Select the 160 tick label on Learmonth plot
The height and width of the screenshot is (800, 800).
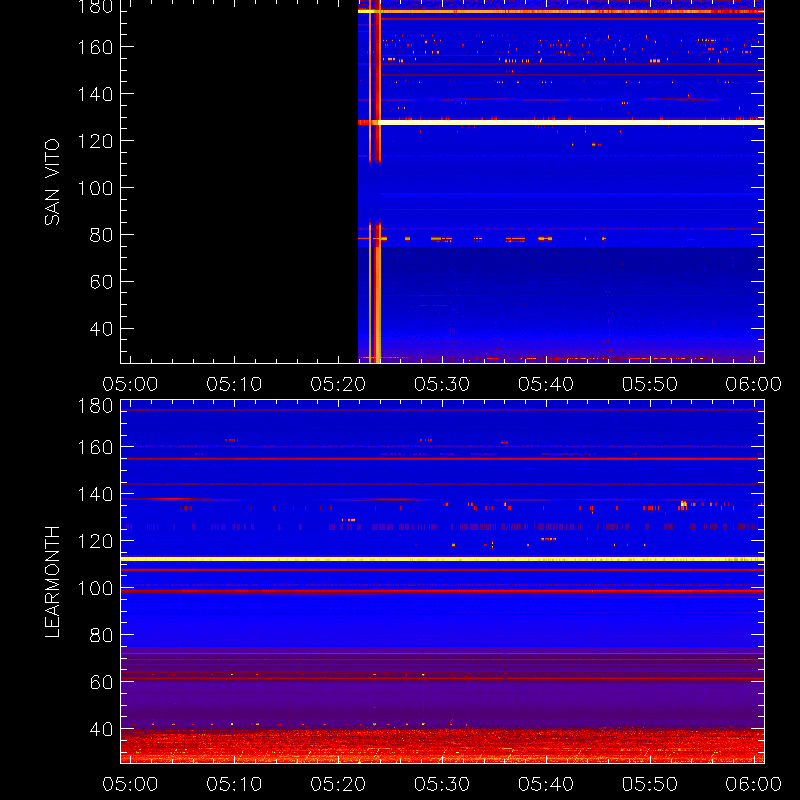(x=95, y=447)
